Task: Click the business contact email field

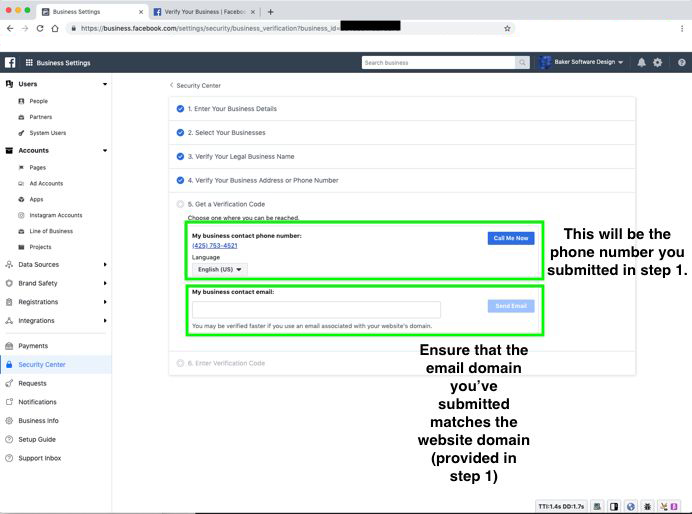Action: point(316,309)
